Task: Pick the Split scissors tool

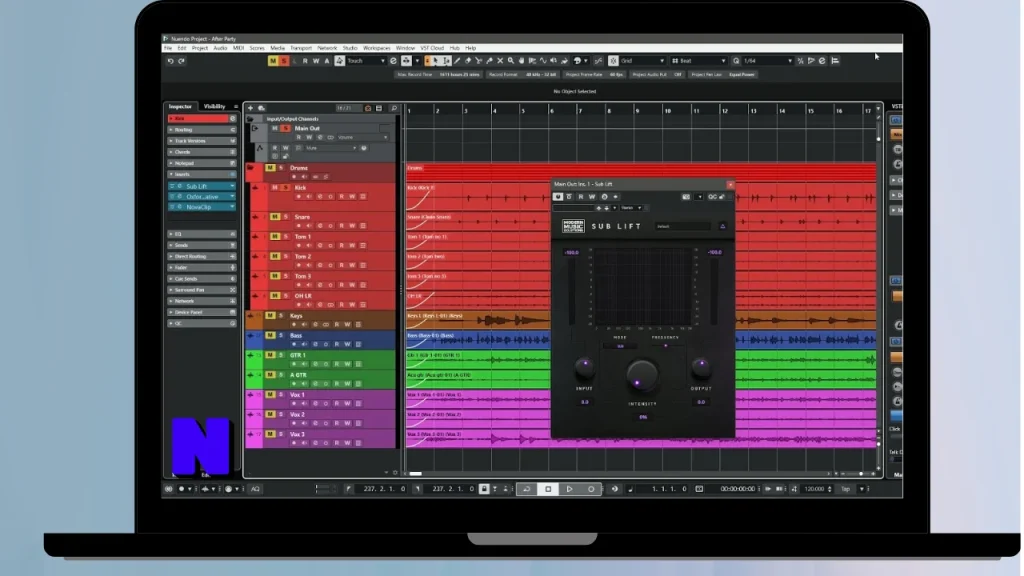Action: coord(479,61)
